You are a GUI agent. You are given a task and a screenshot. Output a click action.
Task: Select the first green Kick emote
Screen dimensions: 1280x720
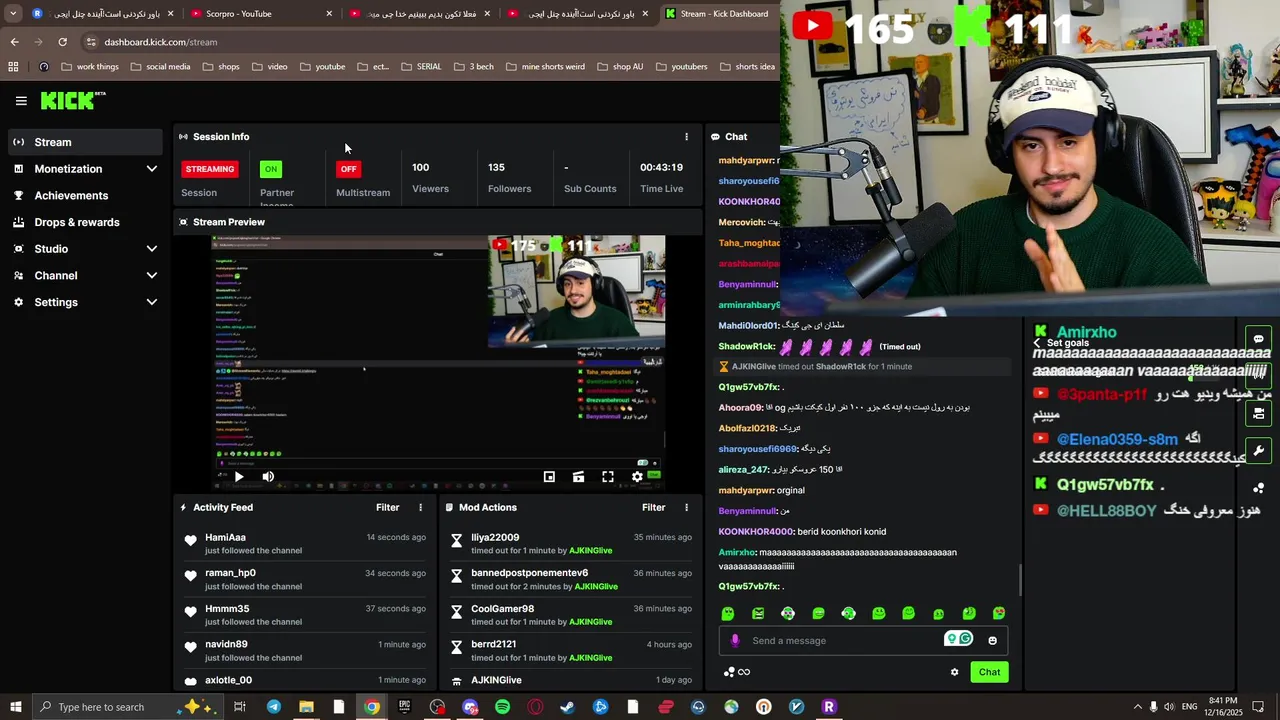click(x=728, y=614)
